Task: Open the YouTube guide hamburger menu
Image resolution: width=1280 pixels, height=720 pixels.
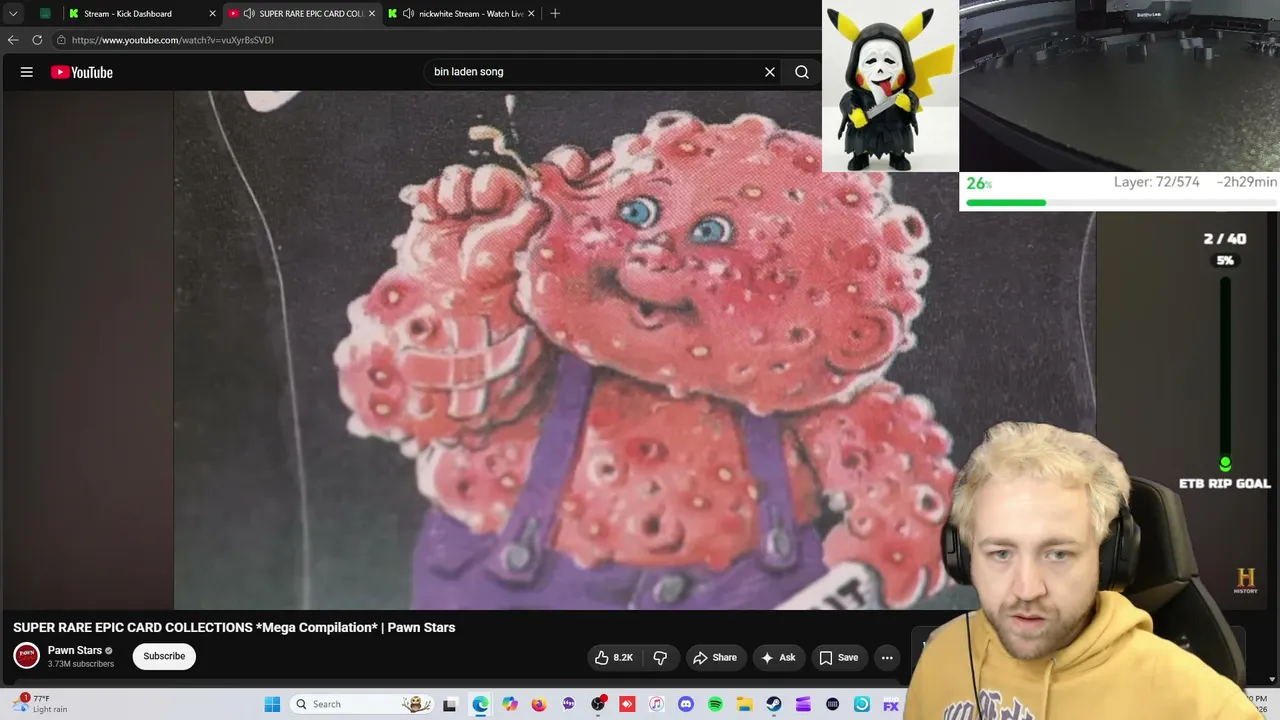Action: (x=27, y=72)
